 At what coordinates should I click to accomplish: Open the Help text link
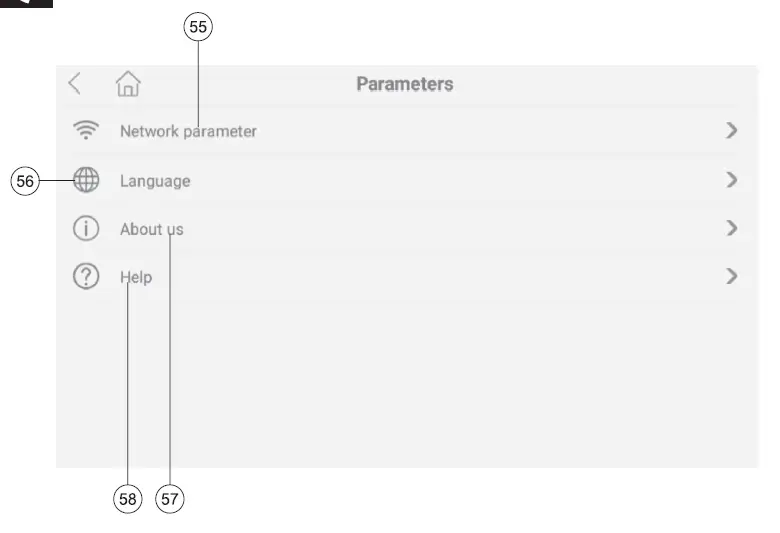tap(136, 277)
